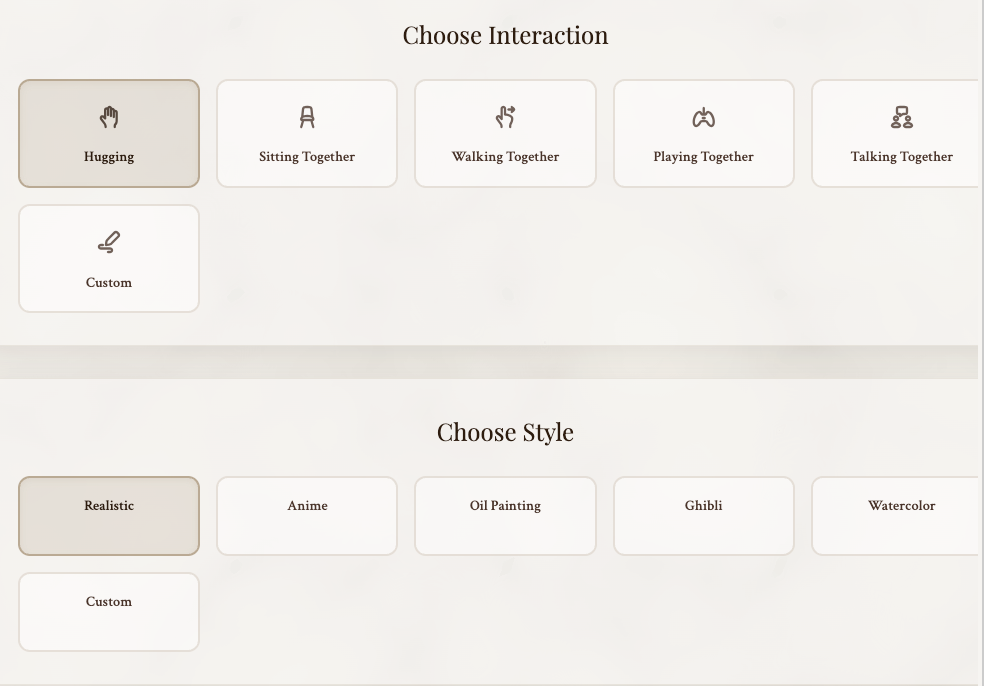Screen dimensions: 984x686
Task: Choose the Custom style card
Action: click(x=109, y=611)
